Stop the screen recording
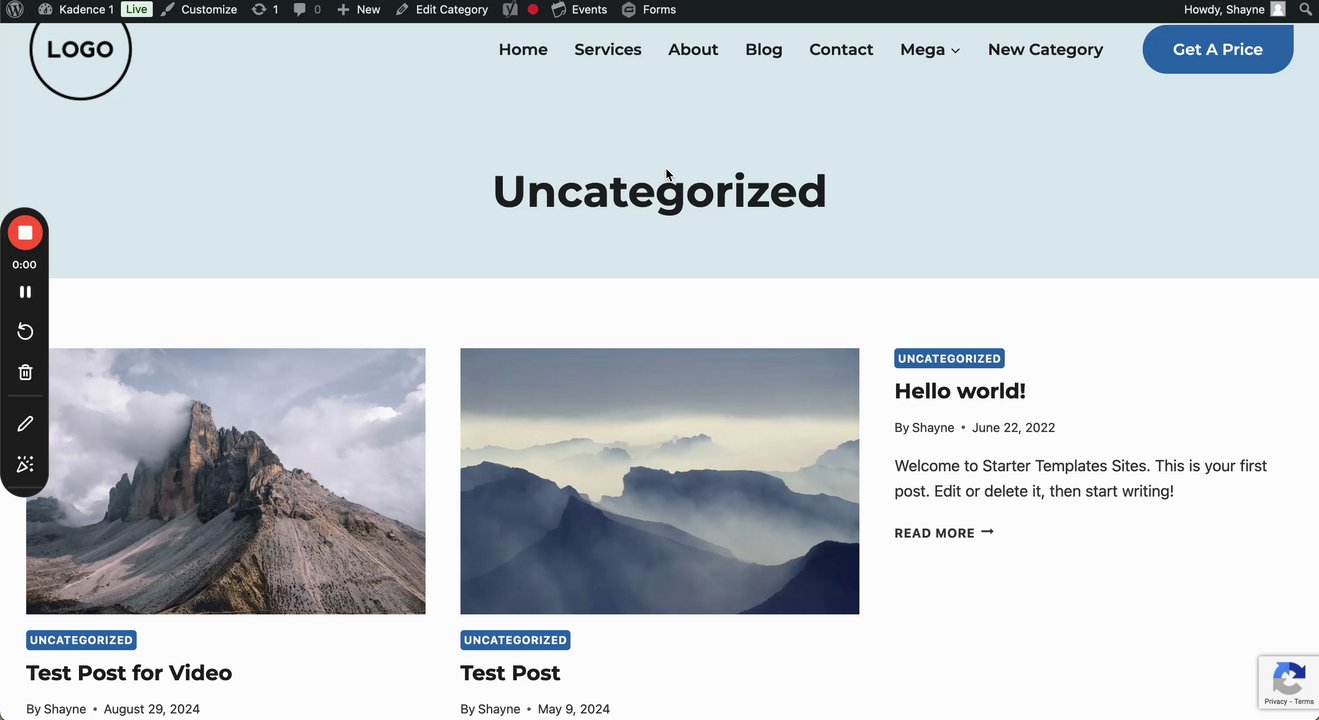The height and width of the screenshot is (720, 1319). 25,233
